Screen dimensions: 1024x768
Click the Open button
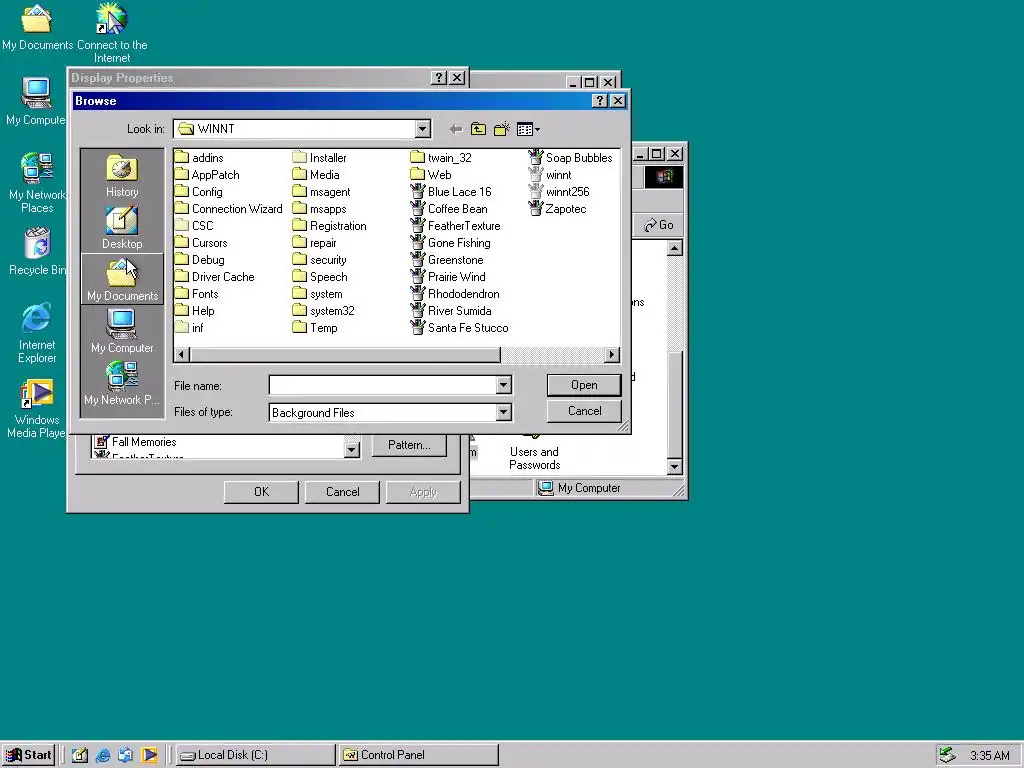coord(584,385)
